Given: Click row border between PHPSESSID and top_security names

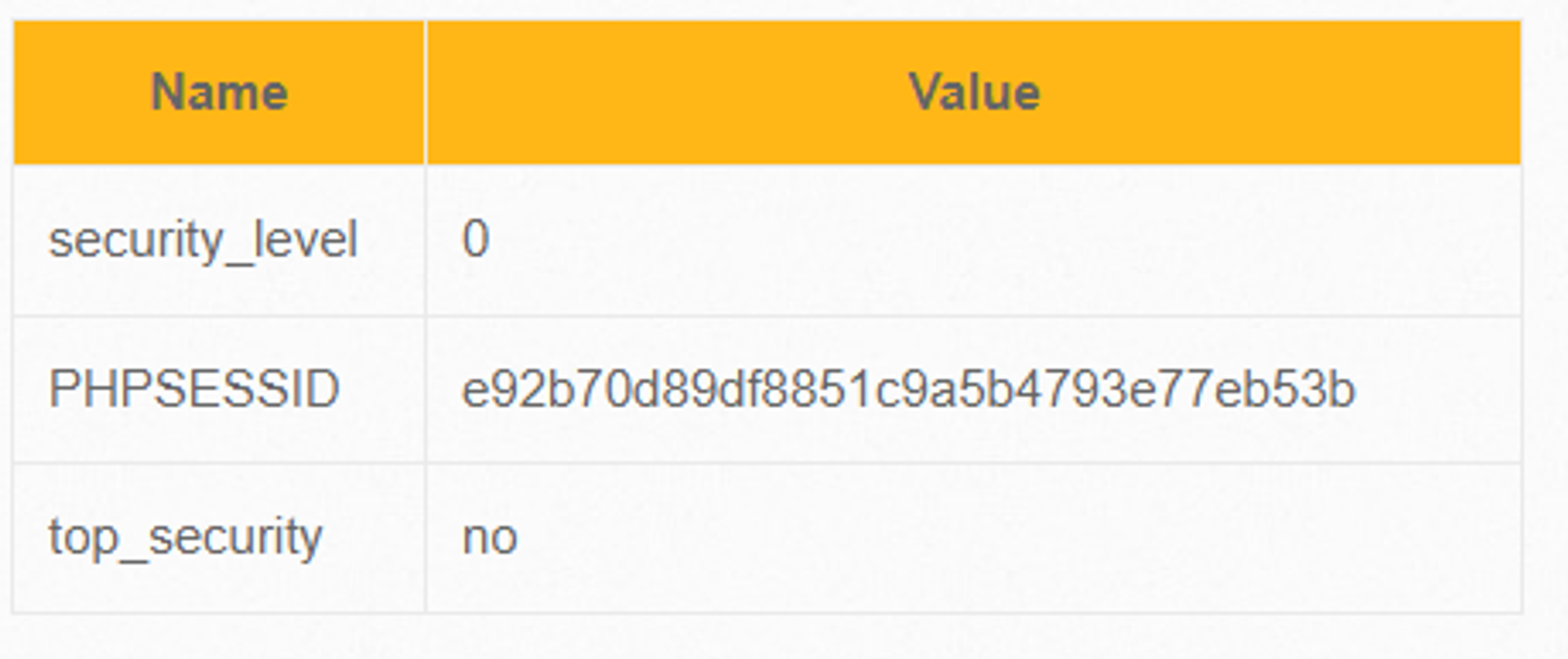Looking at the screenshot, I should point(220,463).
